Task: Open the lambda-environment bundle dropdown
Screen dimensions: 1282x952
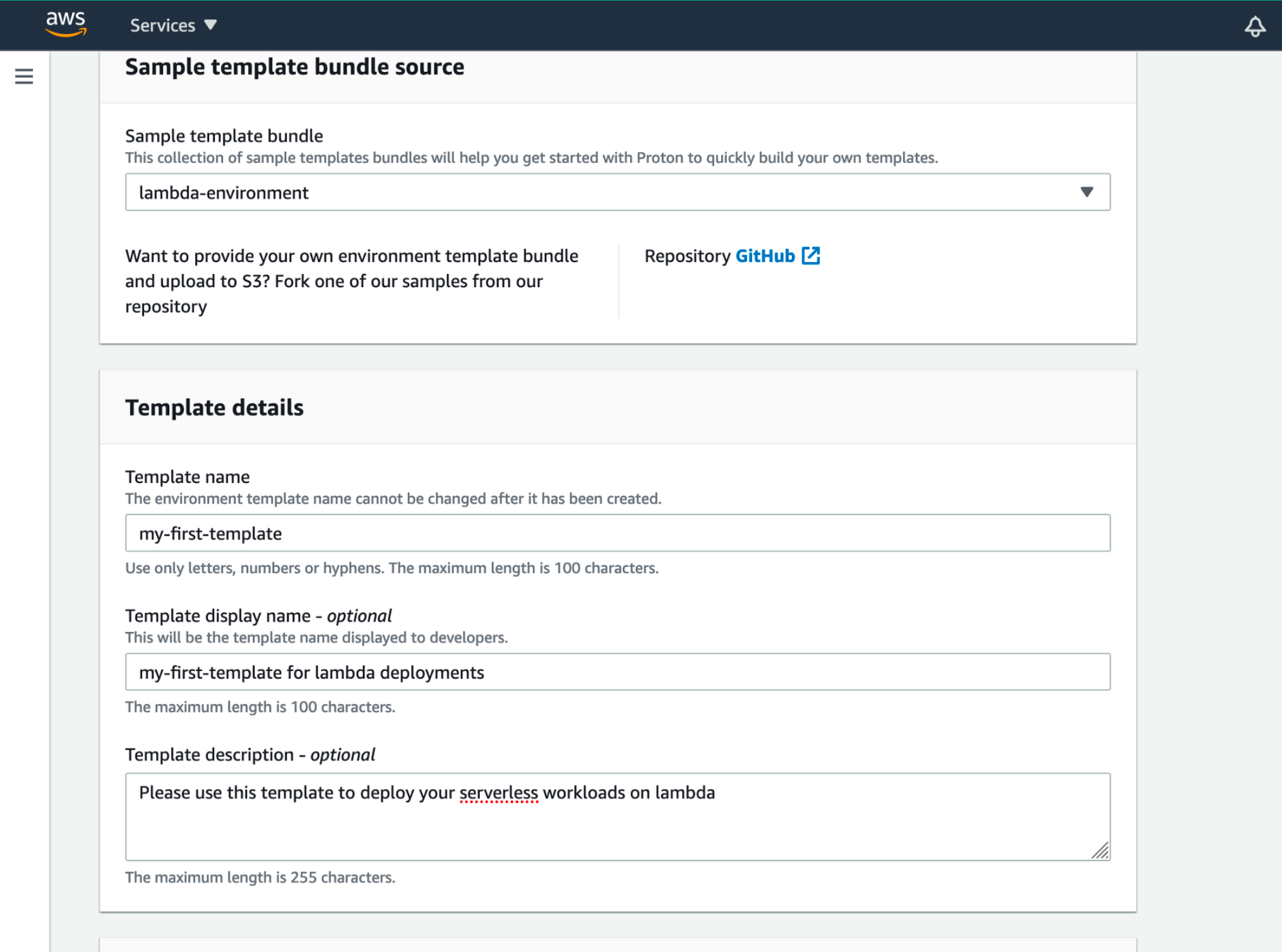Action: (x=606, y=192)
